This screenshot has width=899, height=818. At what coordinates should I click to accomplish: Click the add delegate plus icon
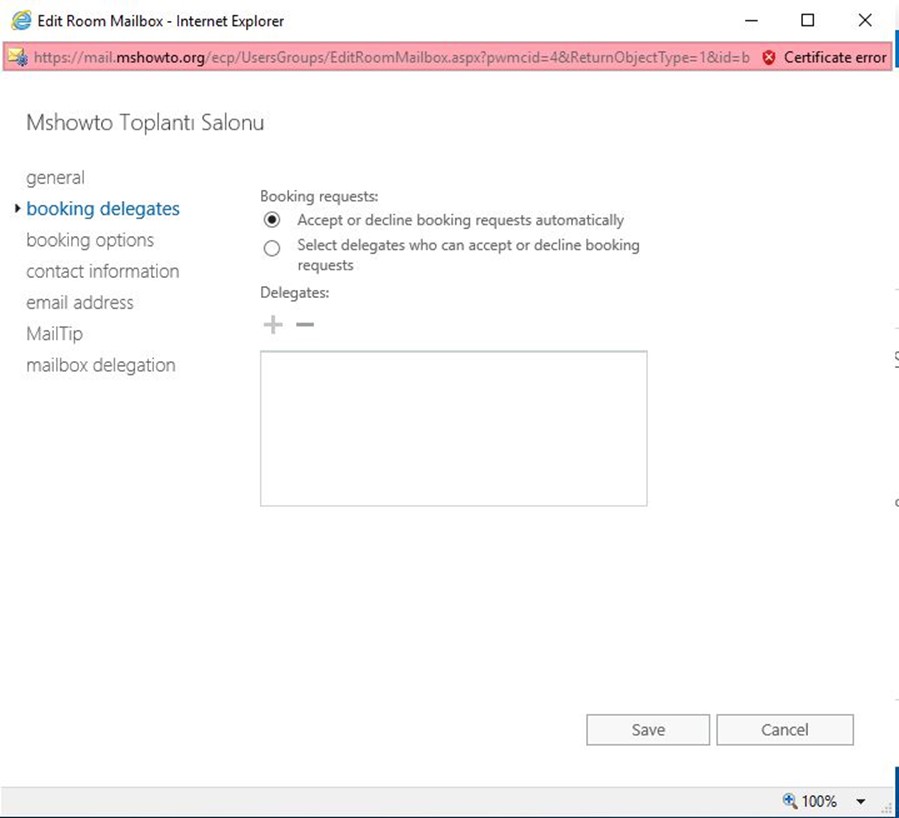coord(273,324)
